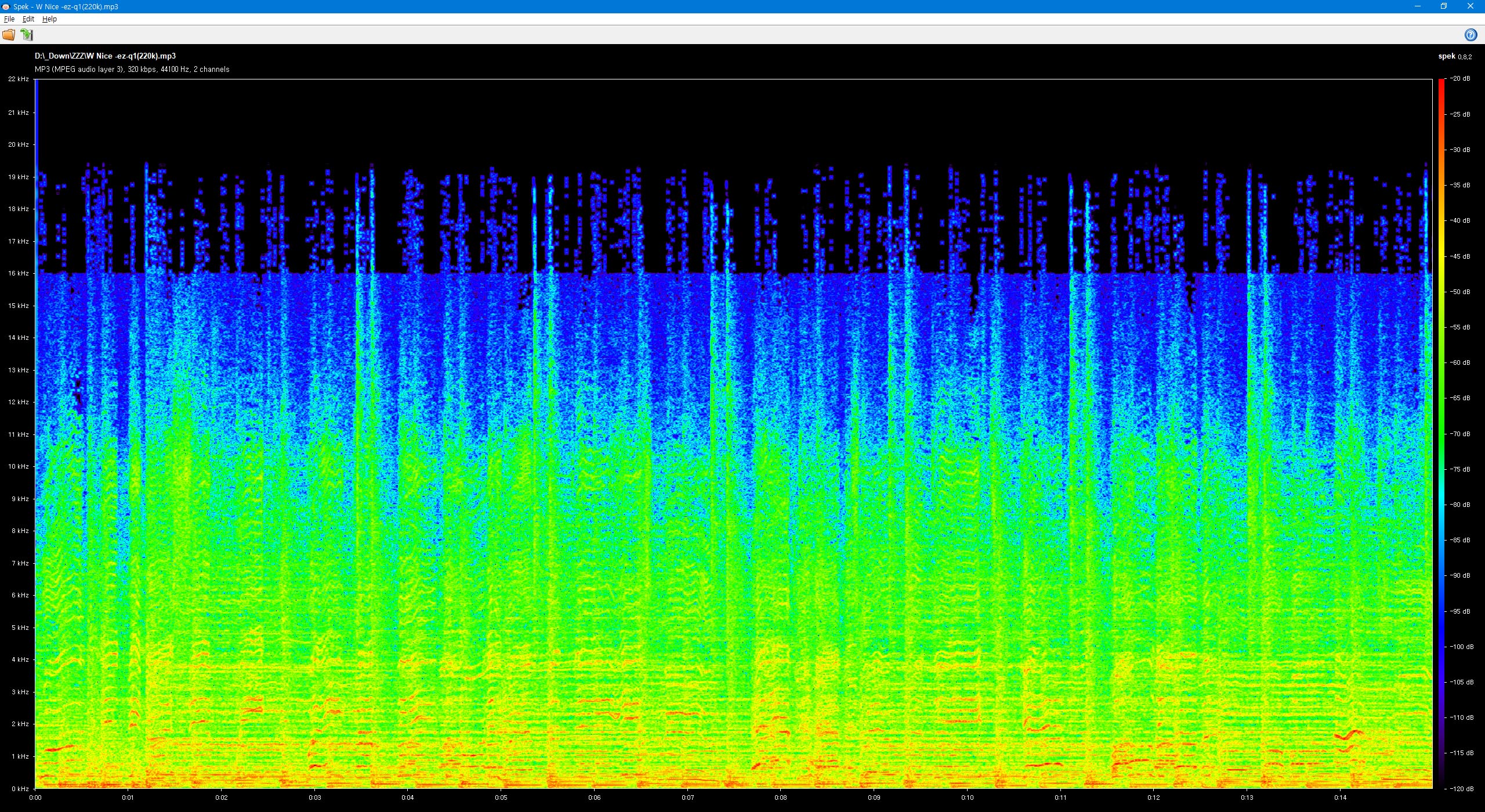This screenshot has height=812, width=1485.
Task: Click the 0:07 time axis marker
Action: (687, 797)
